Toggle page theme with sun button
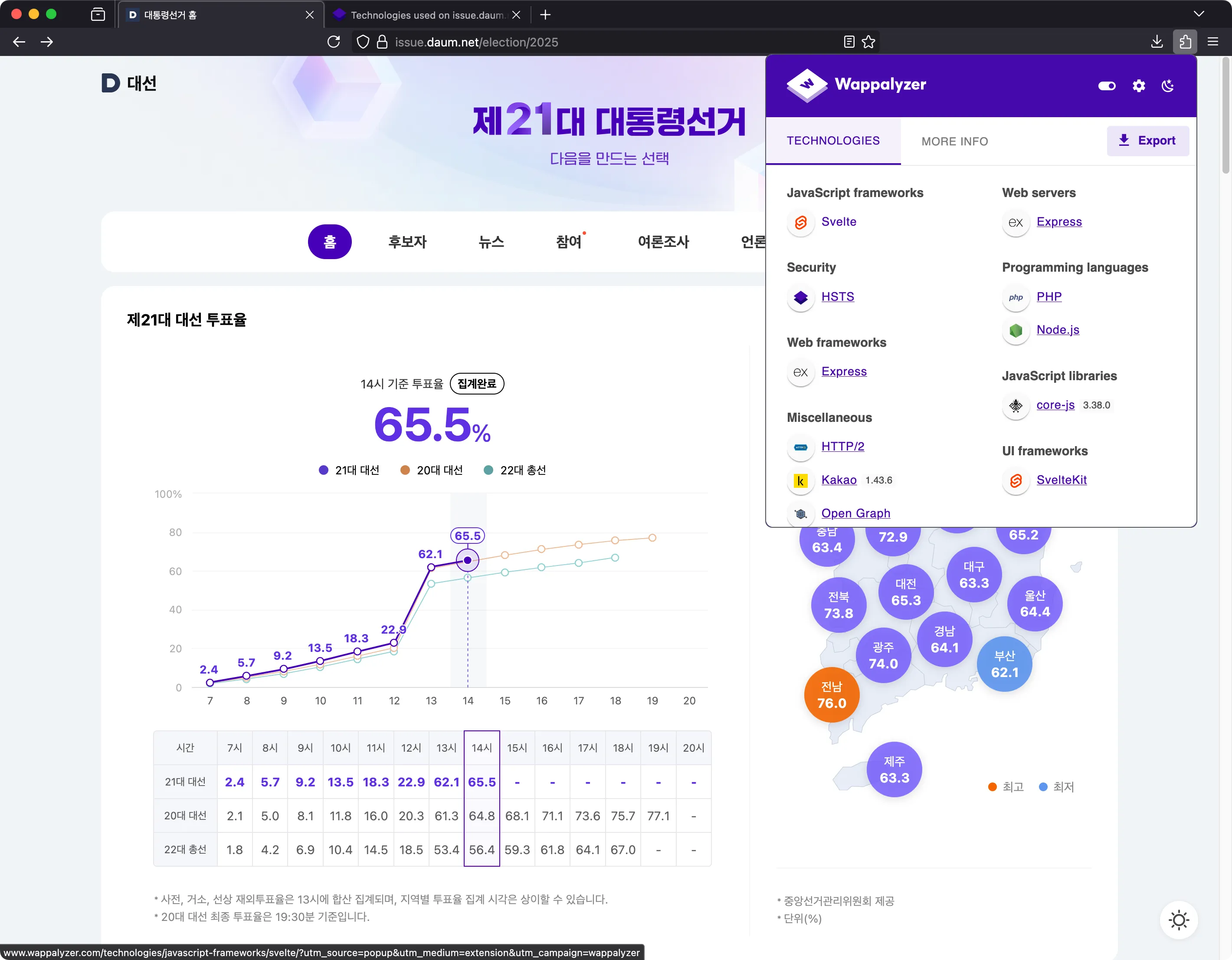1232x960 pixels. pos(1178,921)
